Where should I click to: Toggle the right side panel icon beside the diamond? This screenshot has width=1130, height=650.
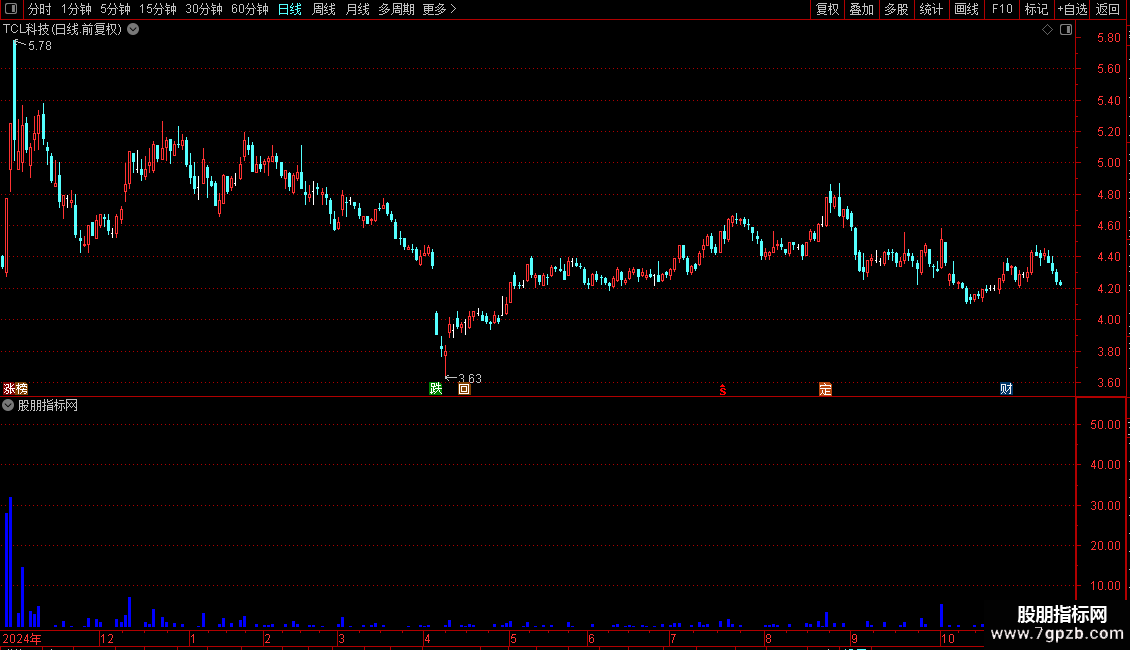coord(1066,30)
